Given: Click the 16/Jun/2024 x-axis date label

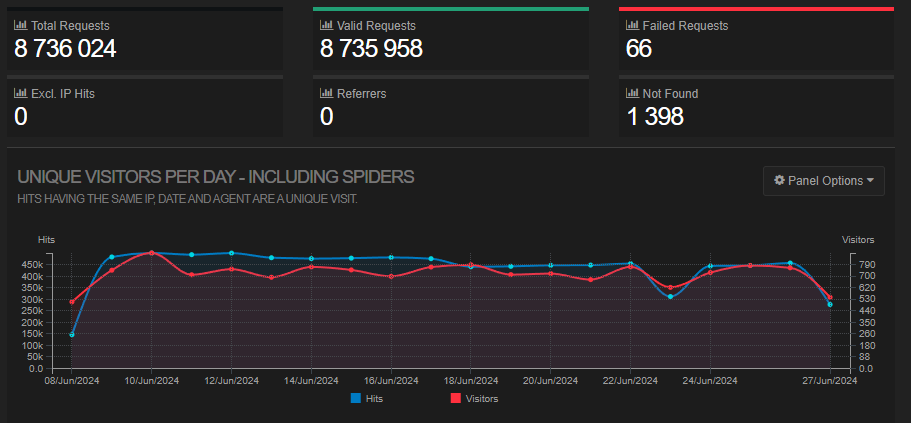Looking at the screenshot, I should click(x=392, y=381).
